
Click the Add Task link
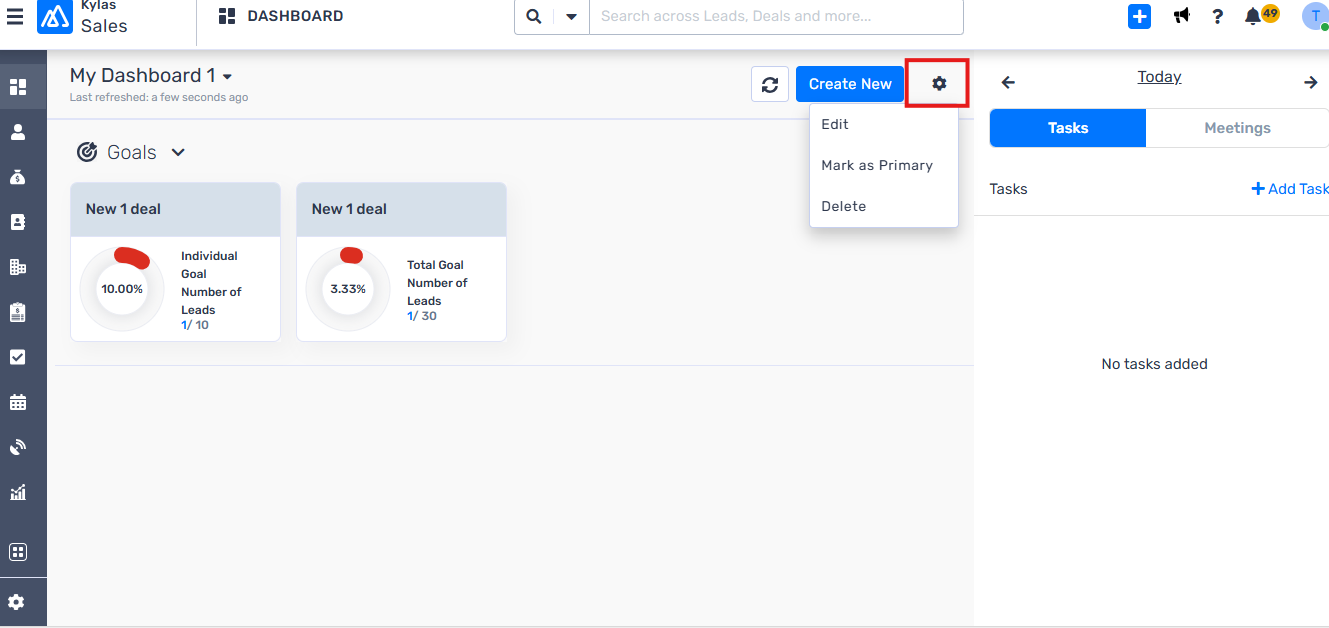[x=1290, y=189]
